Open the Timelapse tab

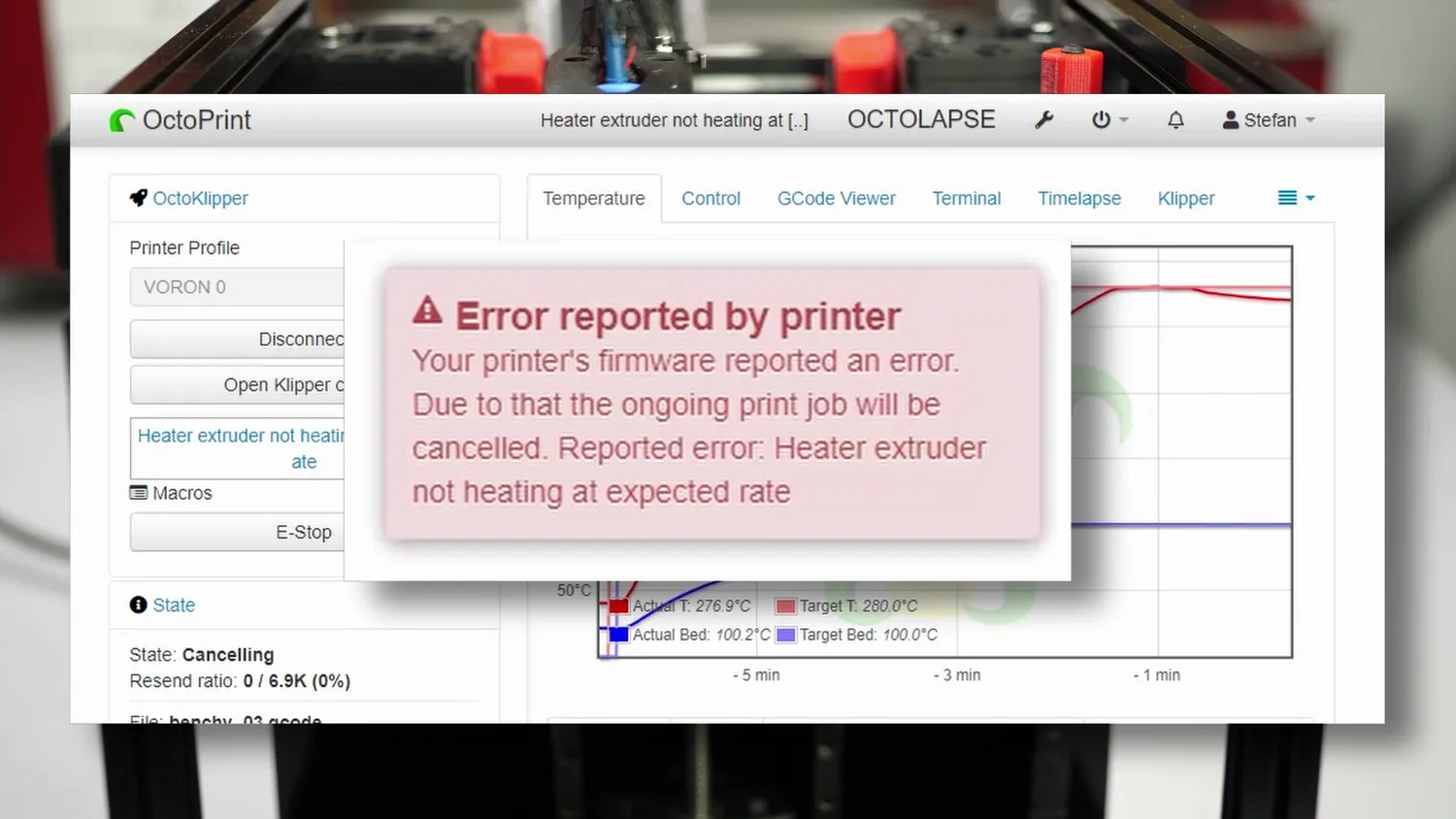click(1079, 198)
